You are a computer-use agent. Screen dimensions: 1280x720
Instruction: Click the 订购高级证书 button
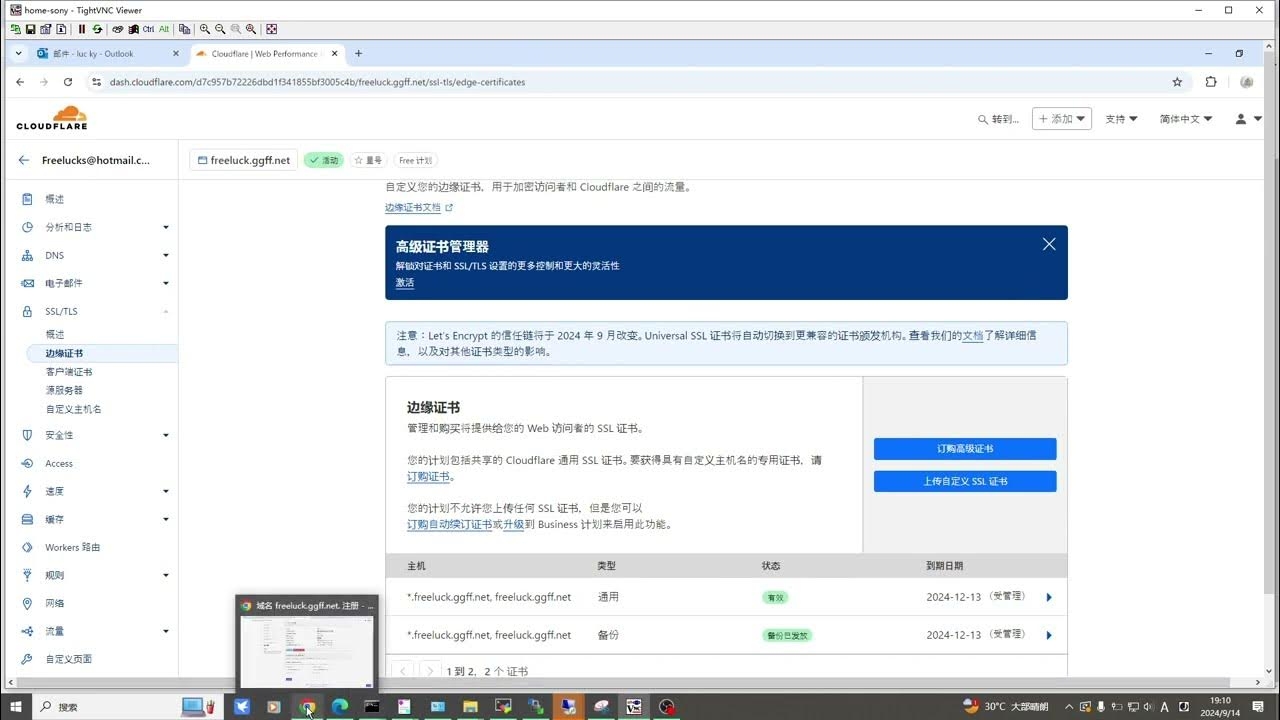tap(964, 448)
